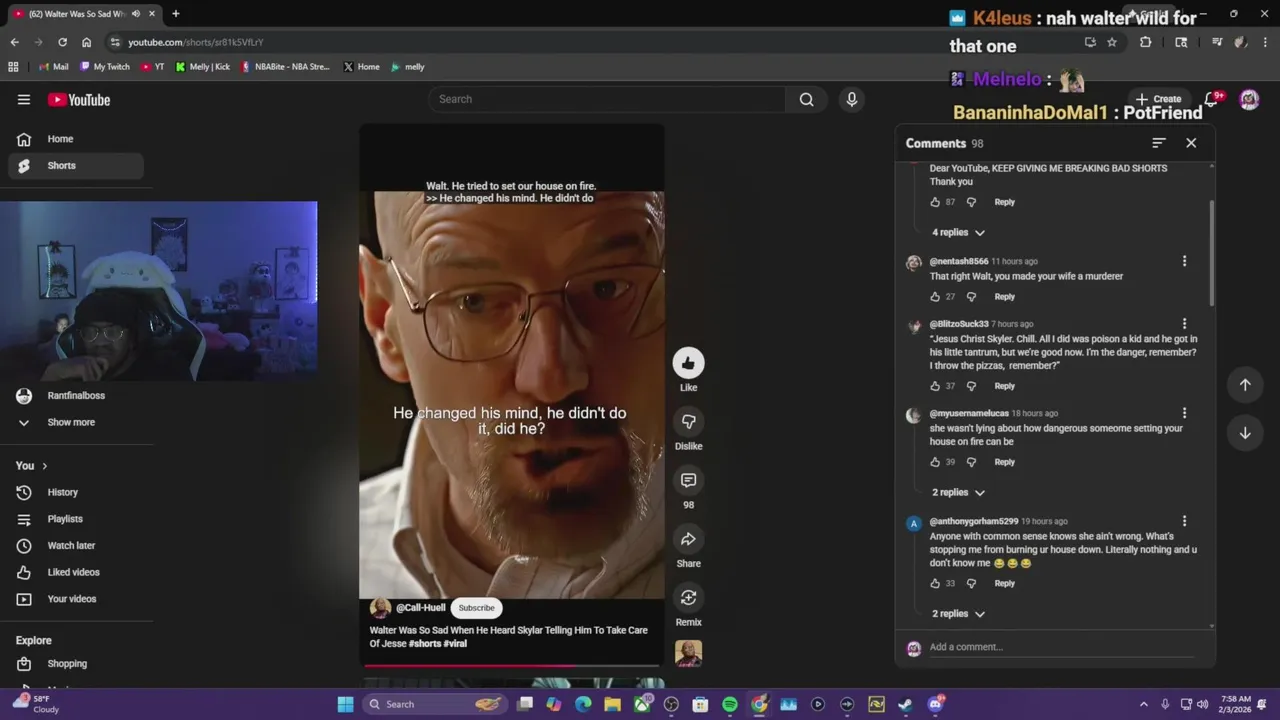Screen dimensions: 1280x720
Task: Open Rantfinalboss subscription channel
Action: (x=76, y=396)
